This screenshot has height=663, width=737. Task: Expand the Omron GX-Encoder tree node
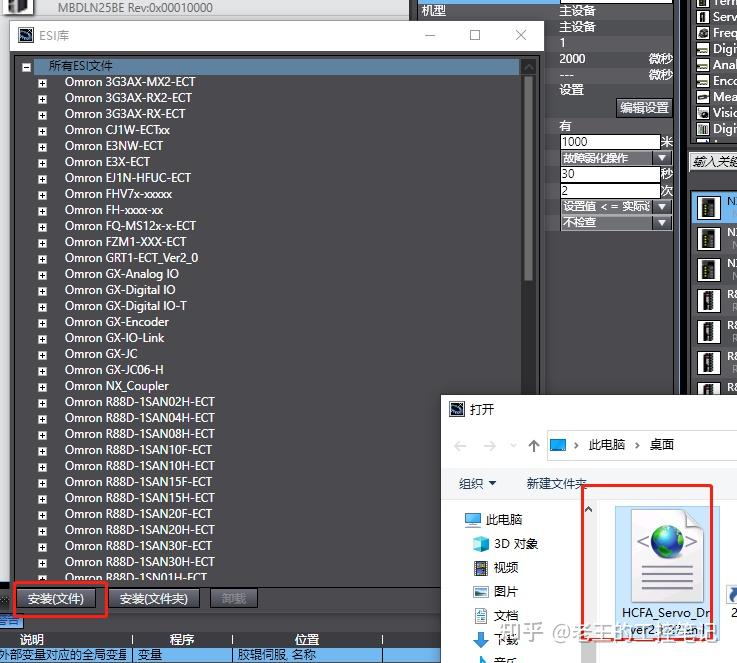(42, 323)
